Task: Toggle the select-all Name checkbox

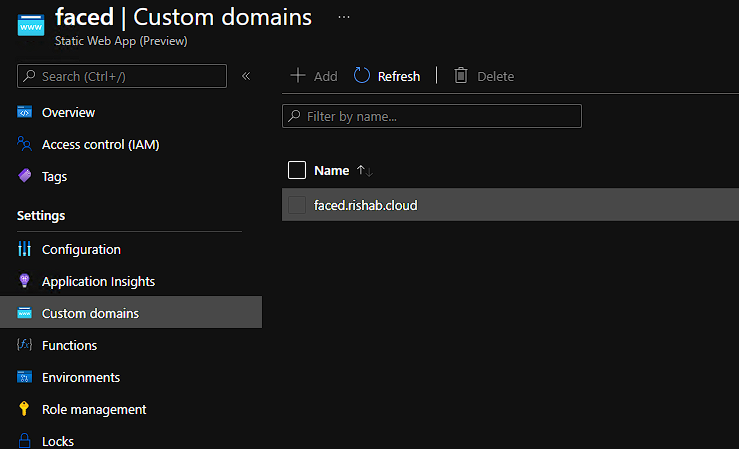Action: pos(297,170)
